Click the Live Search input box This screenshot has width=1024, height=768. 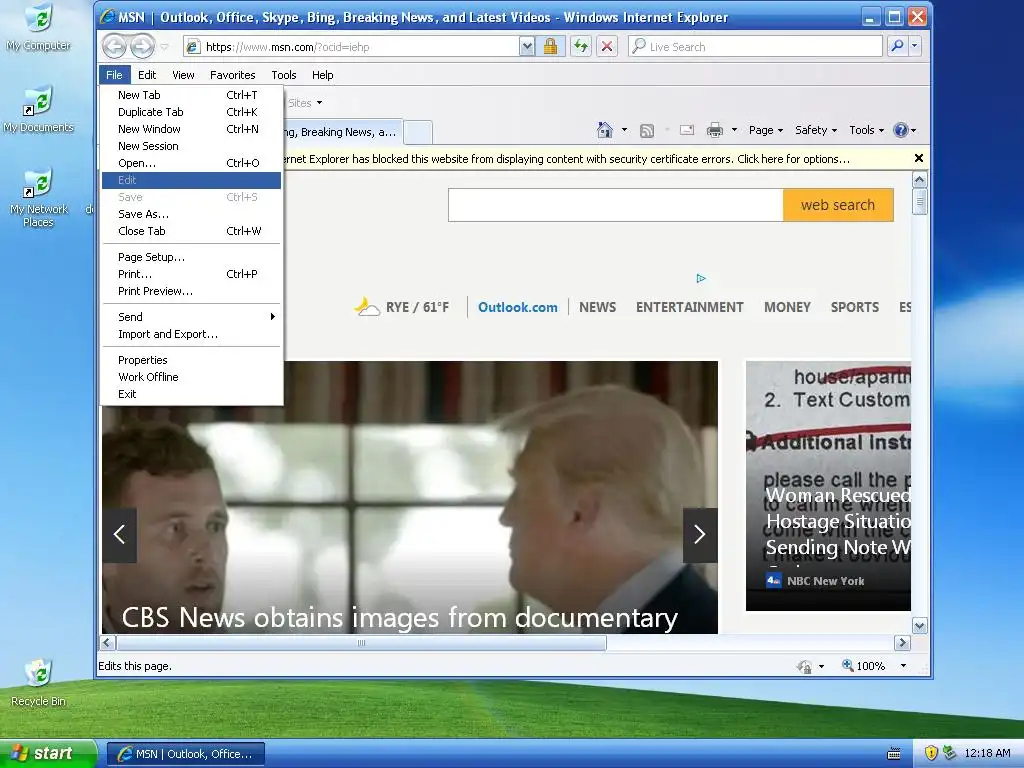tap(756, 46)
